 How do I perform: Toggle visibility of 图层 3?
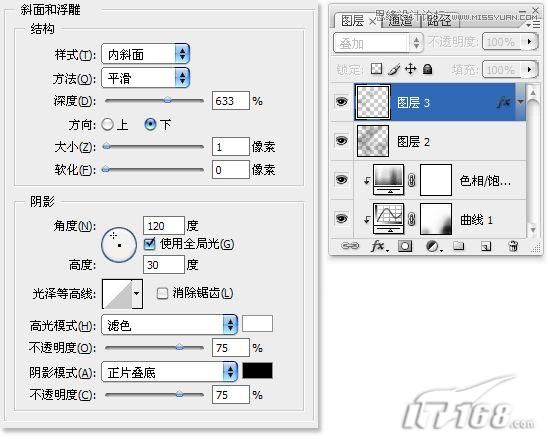click(x=341, y=102)
